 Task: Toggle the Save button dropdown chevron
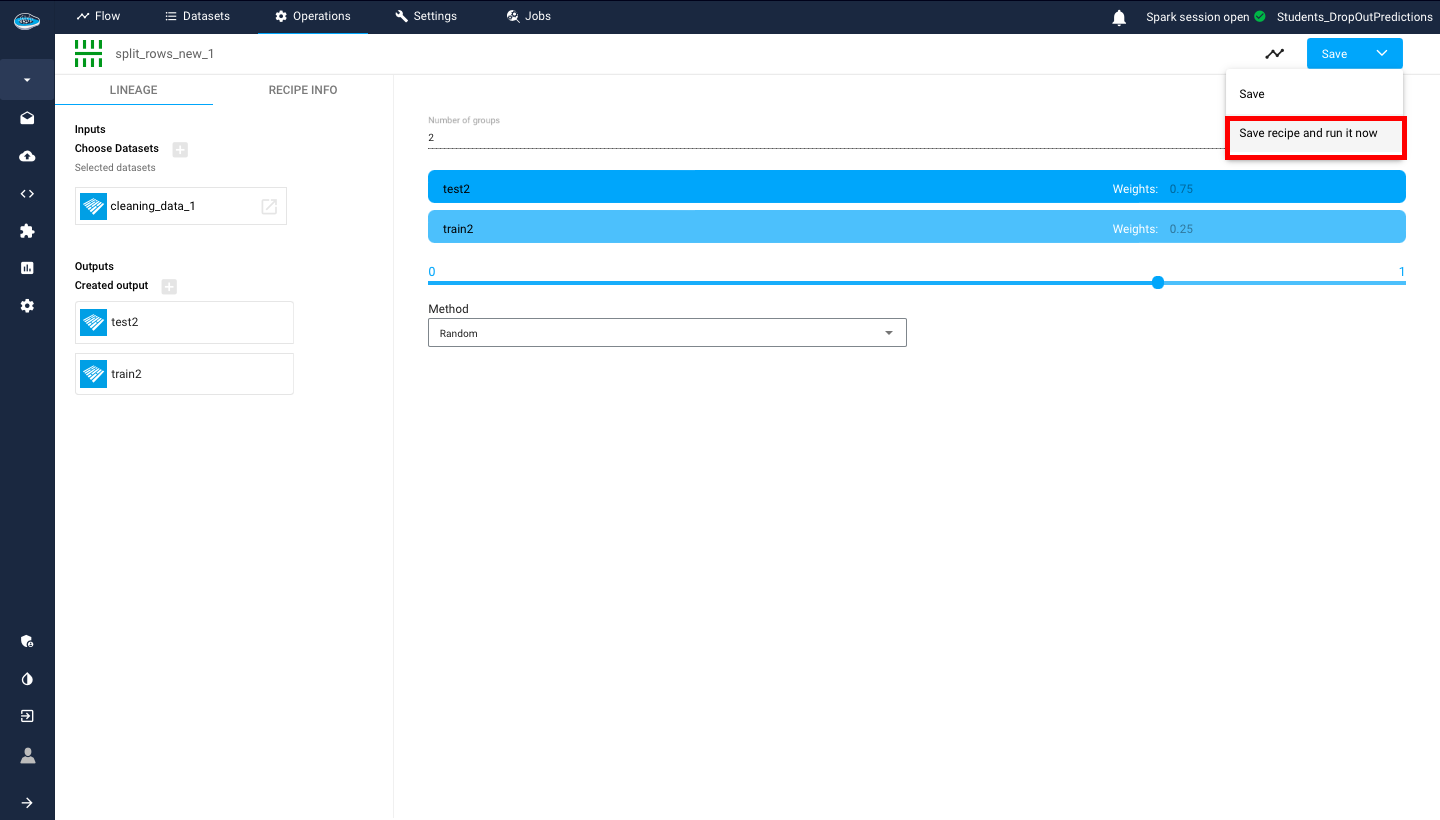pyautogui.click(x=1381, y=54)
